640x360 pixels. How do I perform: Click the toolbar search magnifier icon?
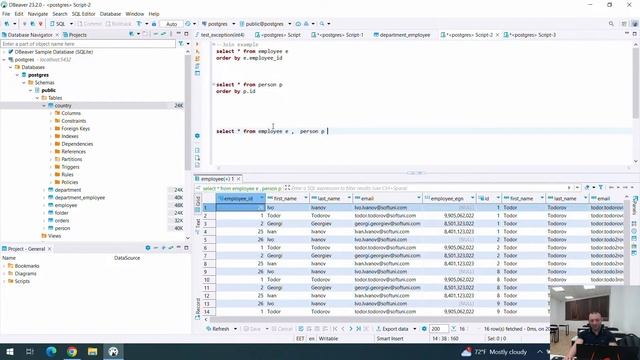click(322, 24)
